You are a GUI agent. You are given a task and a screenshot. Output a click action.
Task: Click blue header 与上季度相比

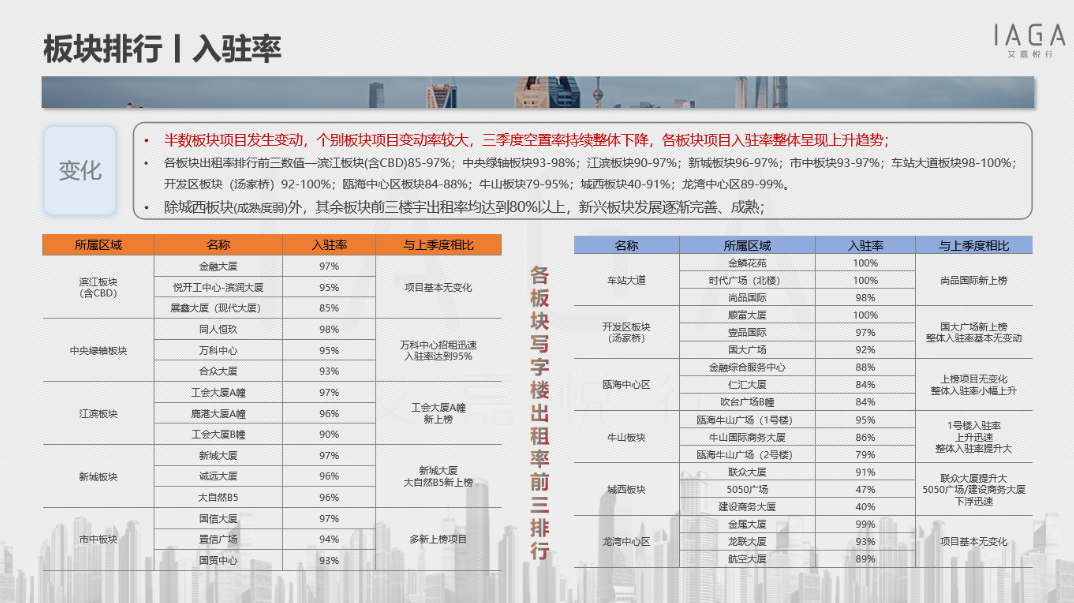point(973,245)
